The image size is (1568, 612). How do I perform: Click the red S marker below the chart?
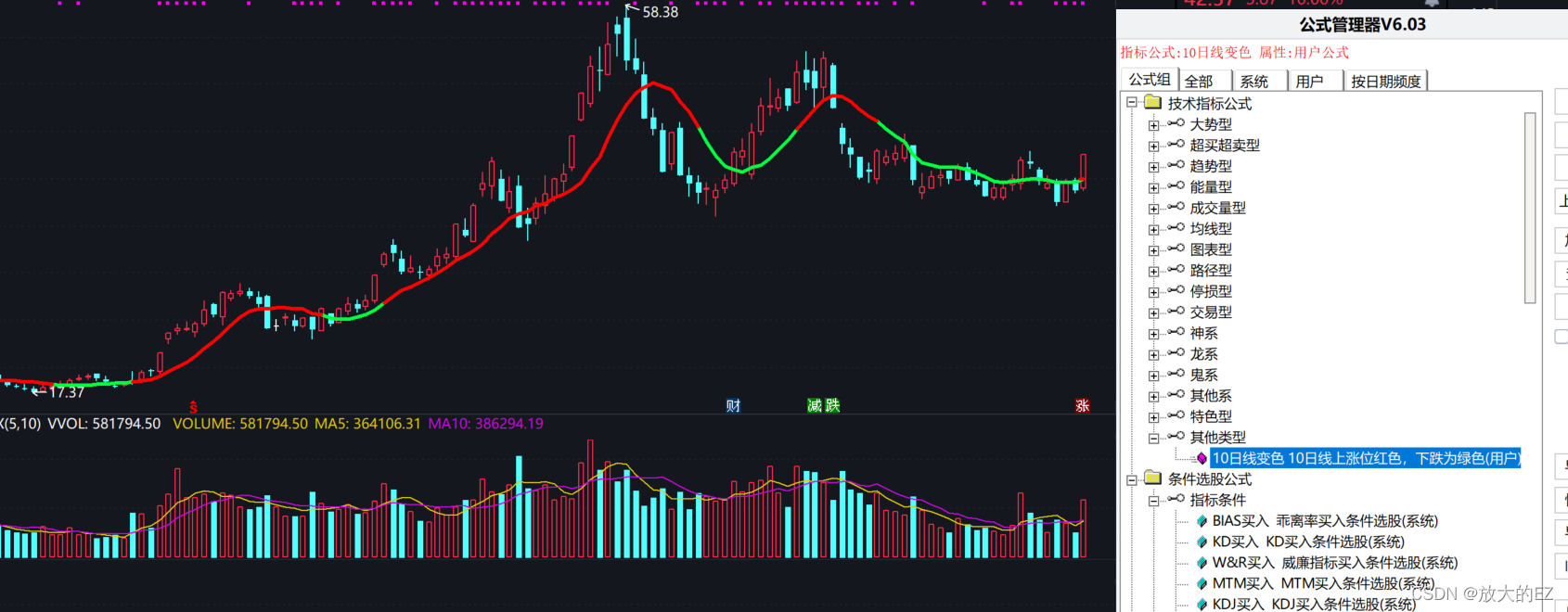(193, 406)
